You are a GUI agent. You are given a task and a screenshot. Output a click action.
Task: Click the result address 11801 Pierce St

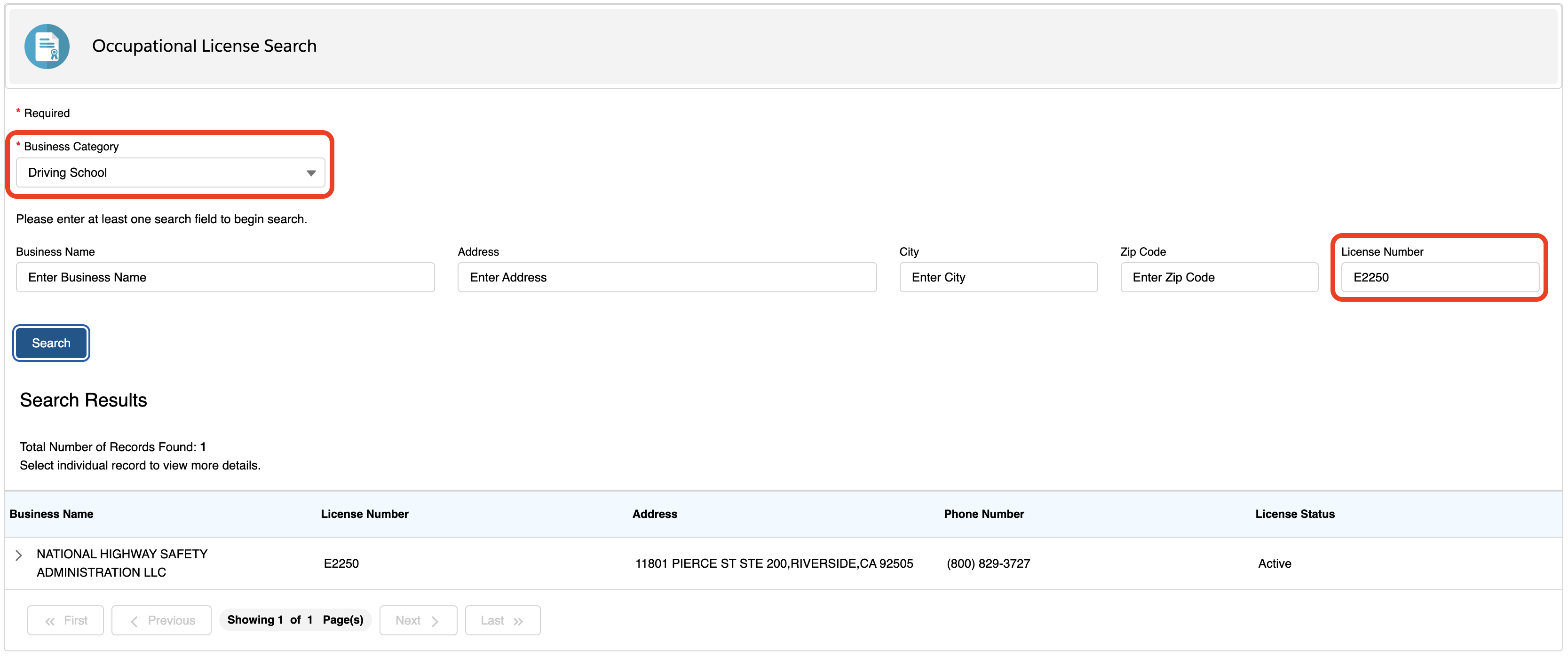(774, 564)
